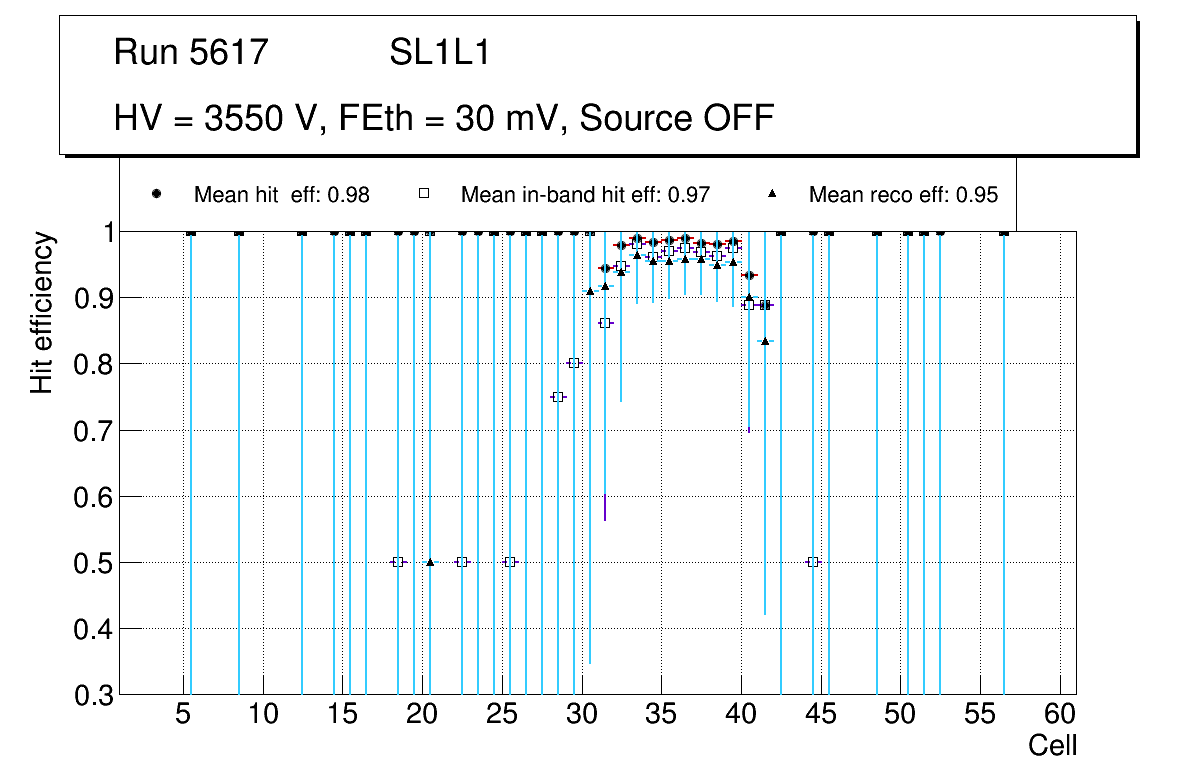Select the triangle point near 0.83 efficiency
1196x772 pixels.
tap(765, 341)
